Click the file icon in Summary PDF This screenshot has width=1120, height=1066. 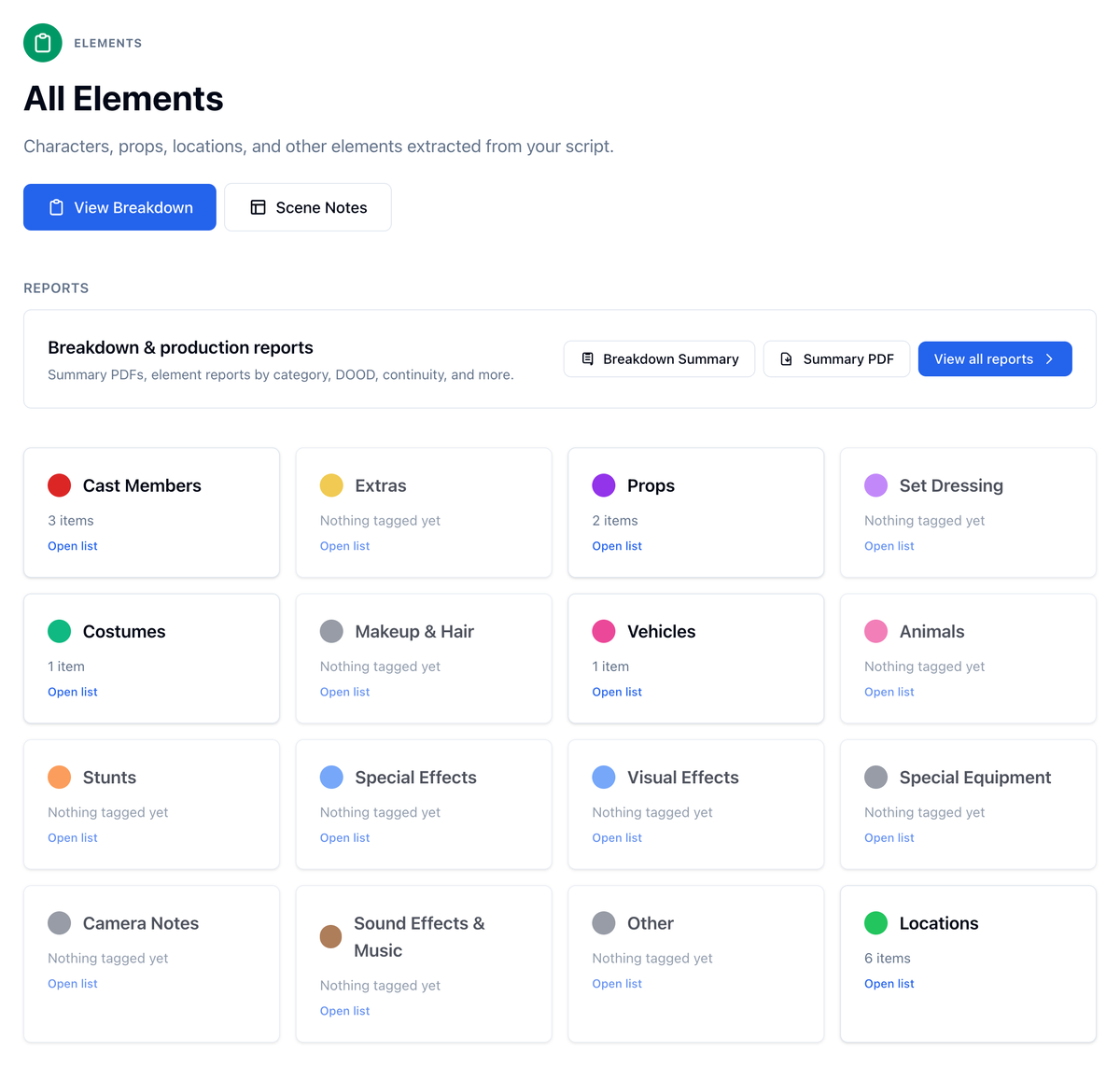[x=787, y=358]
